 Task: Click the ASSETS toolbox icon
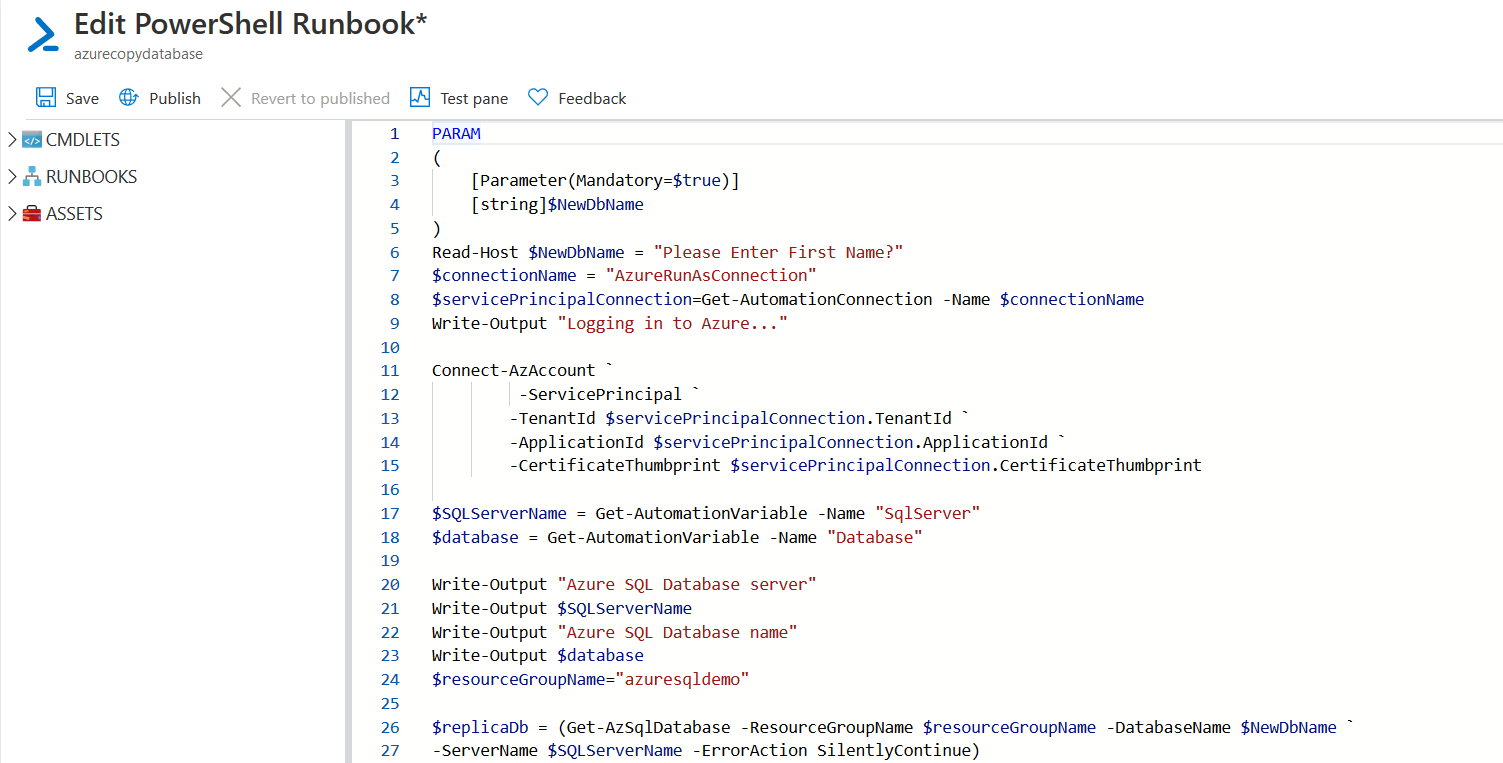pos(32,214)
